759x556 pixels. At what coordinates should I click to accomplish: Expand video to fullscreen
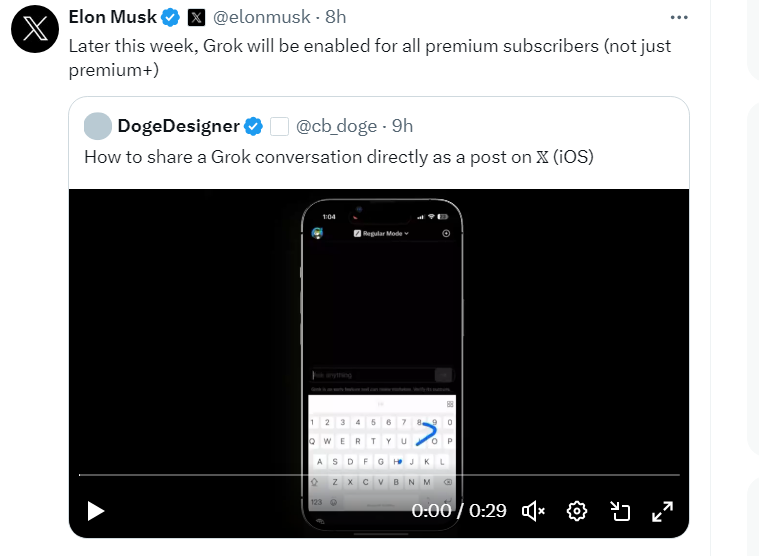coord(662,512)
